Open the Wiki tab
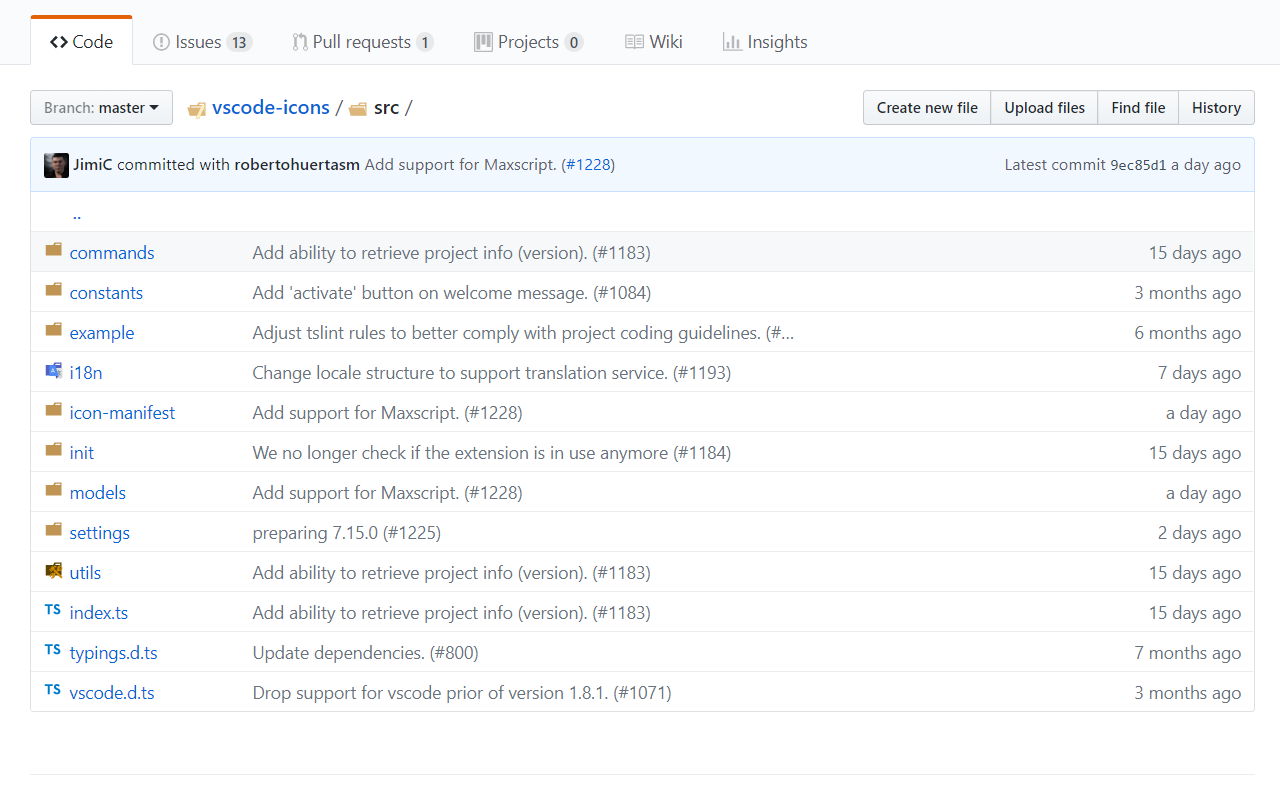Screen dimensions: 1280x800 coord(654,42)
